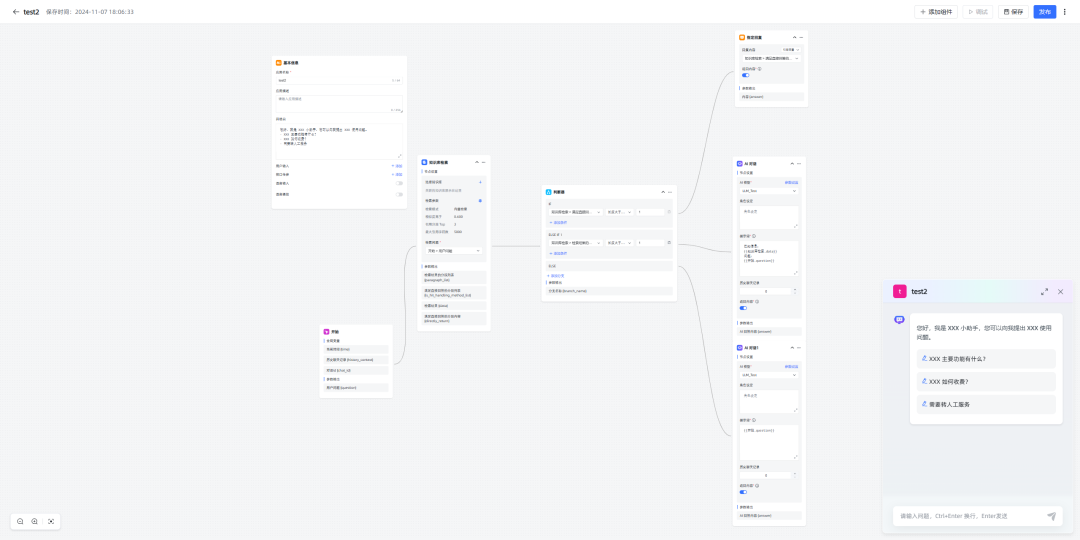Zoom out the canvas with the minus magnifier

pyautogui.click(x=20, y=521)
